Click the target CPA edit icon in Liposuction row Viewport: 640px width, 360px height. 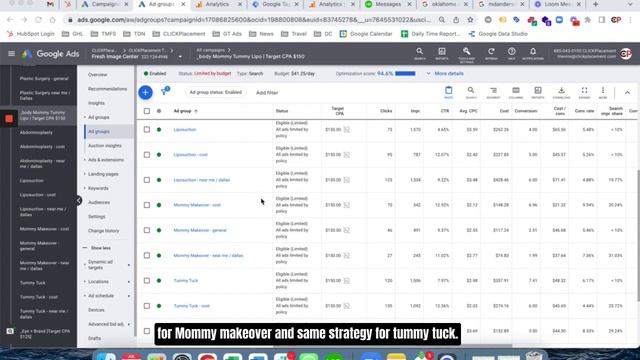pos(347,129)
